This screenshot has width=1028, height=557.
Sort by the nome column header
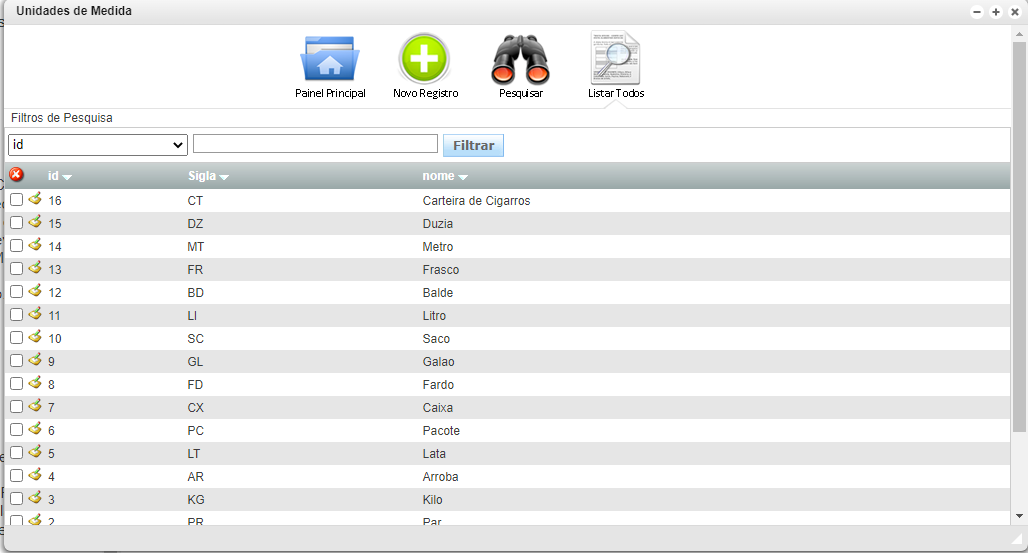pos(445,176)
